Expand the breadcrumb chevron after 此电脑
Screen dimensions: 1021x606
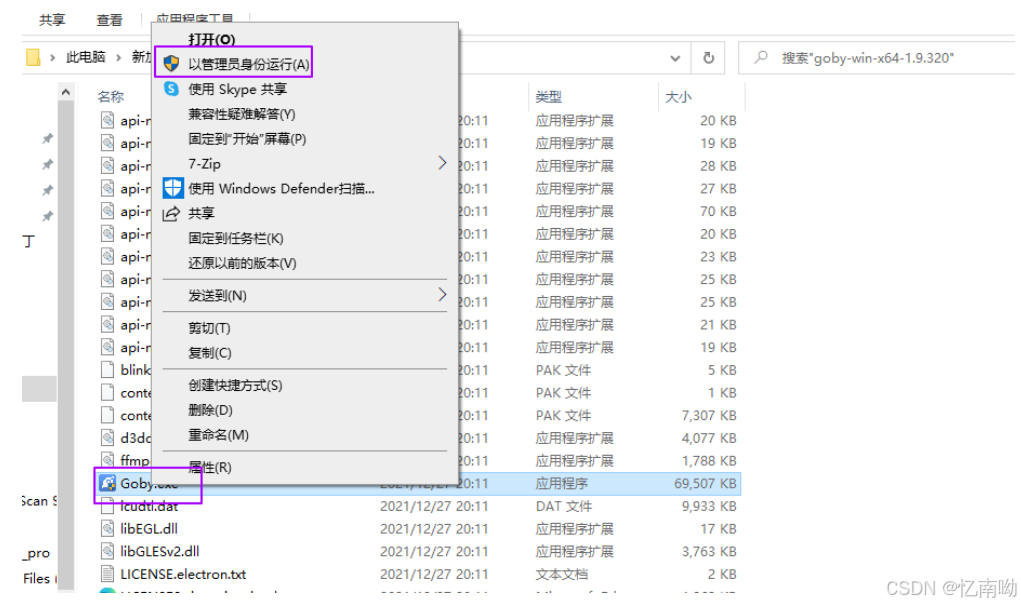(x=119, y=58)
